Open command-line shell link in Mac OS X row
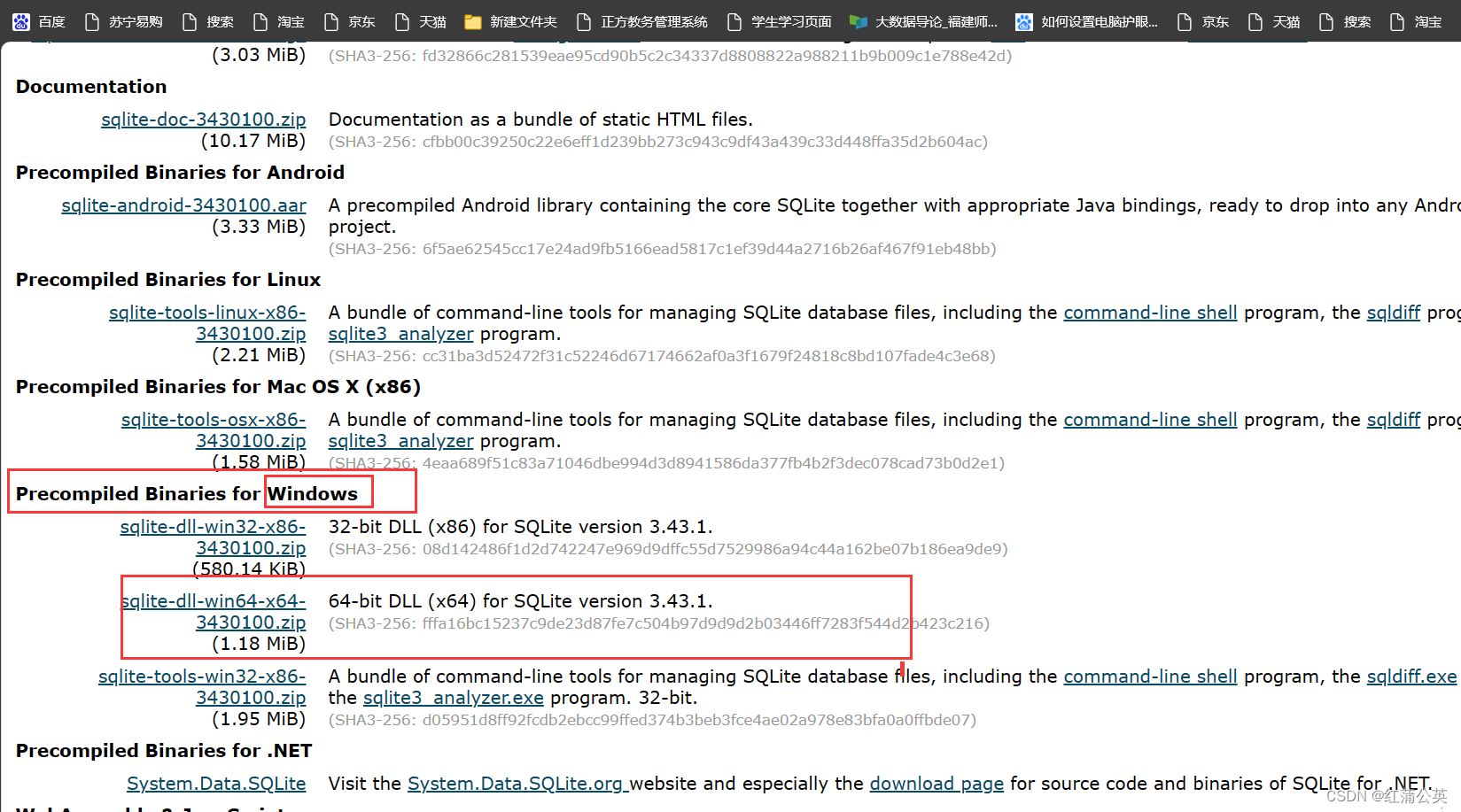The image size is (1461, 812). click(1150, 420)
